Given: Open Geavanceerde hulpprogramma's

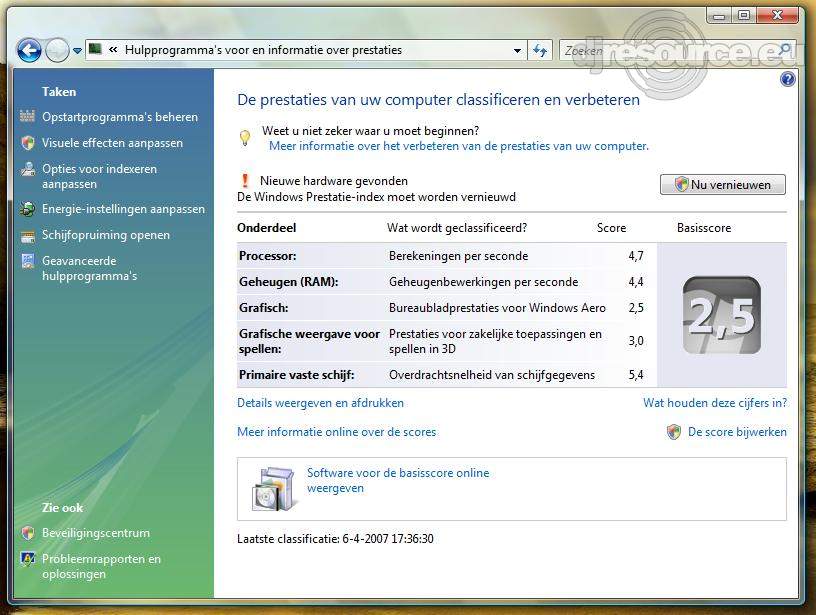Looking at the screenshot, I should tap(90, 268).
